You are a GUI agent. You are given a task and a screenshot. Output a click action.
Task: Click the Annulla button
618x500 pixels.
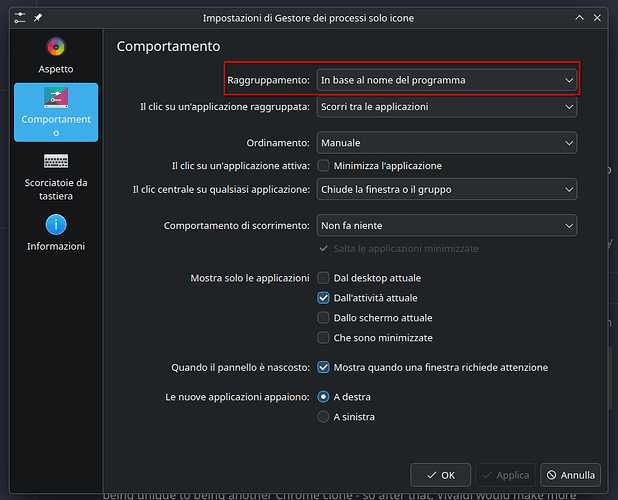(570, 475)
